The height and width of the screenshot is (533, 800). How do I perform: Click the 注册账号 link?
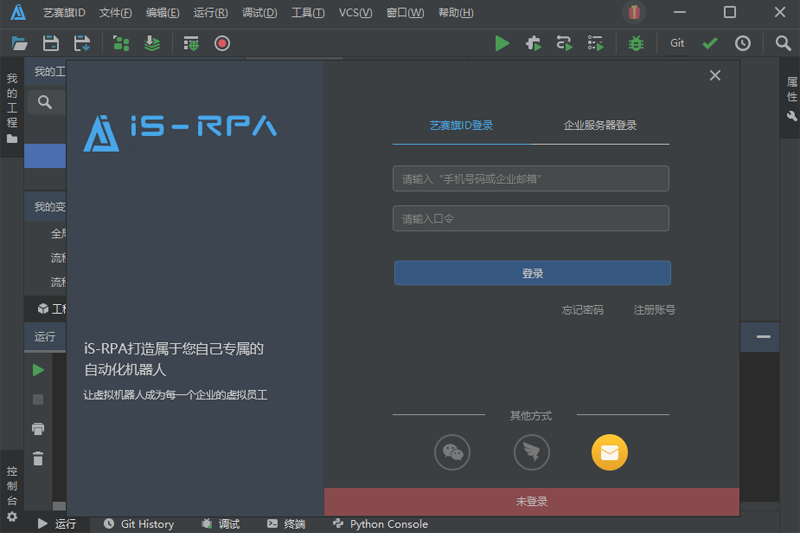coord(654,310)
